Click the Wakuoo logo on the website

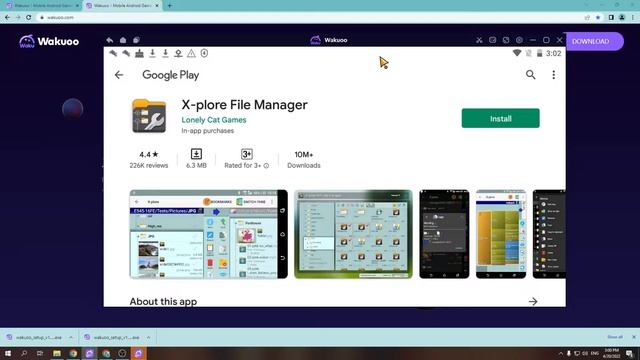[x=49, y=41]
